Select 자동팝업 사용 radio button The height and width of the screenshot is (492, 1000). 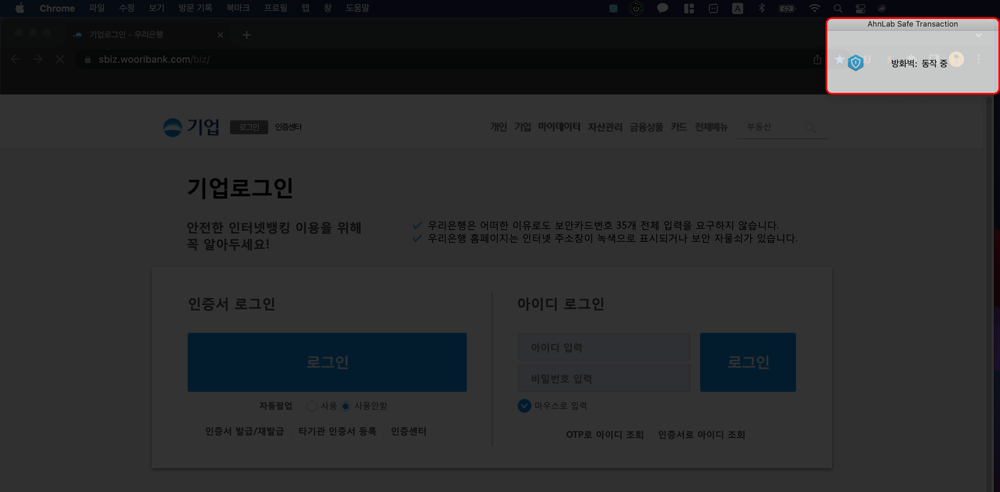(x=312, y=406)
